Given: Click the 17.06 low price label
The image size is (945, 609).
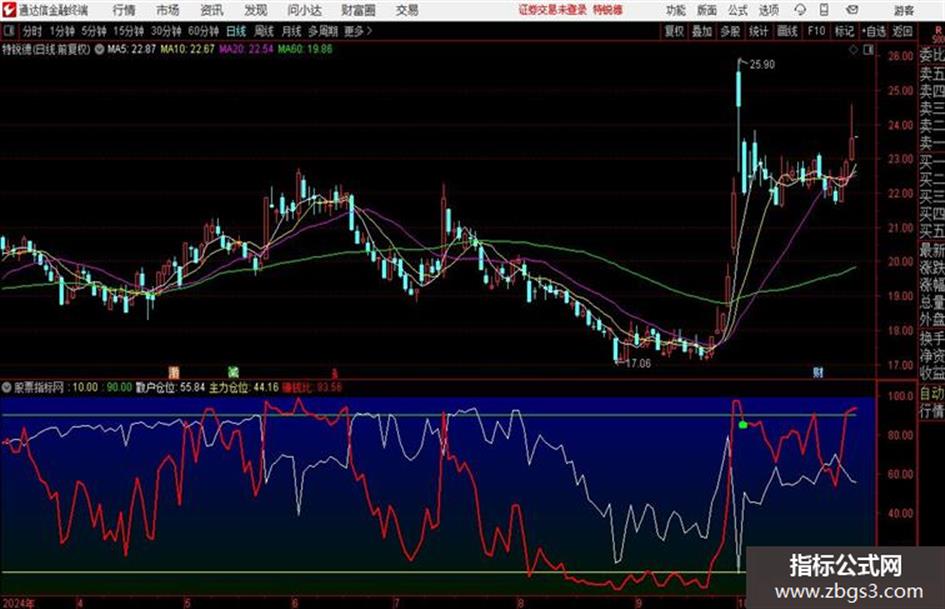Looking at the screenshot, I should [638, 364].
